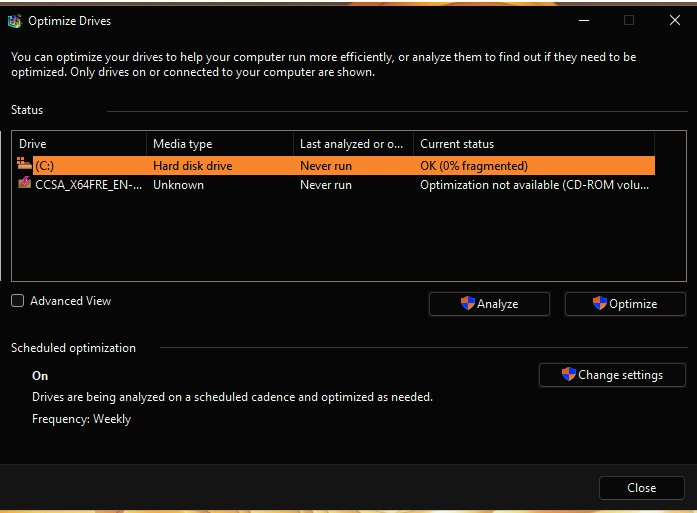Select the CCSA_X64FRE_EN-... drive row
The height and width of the screenshot is (513, 697).
coord(336,185)
